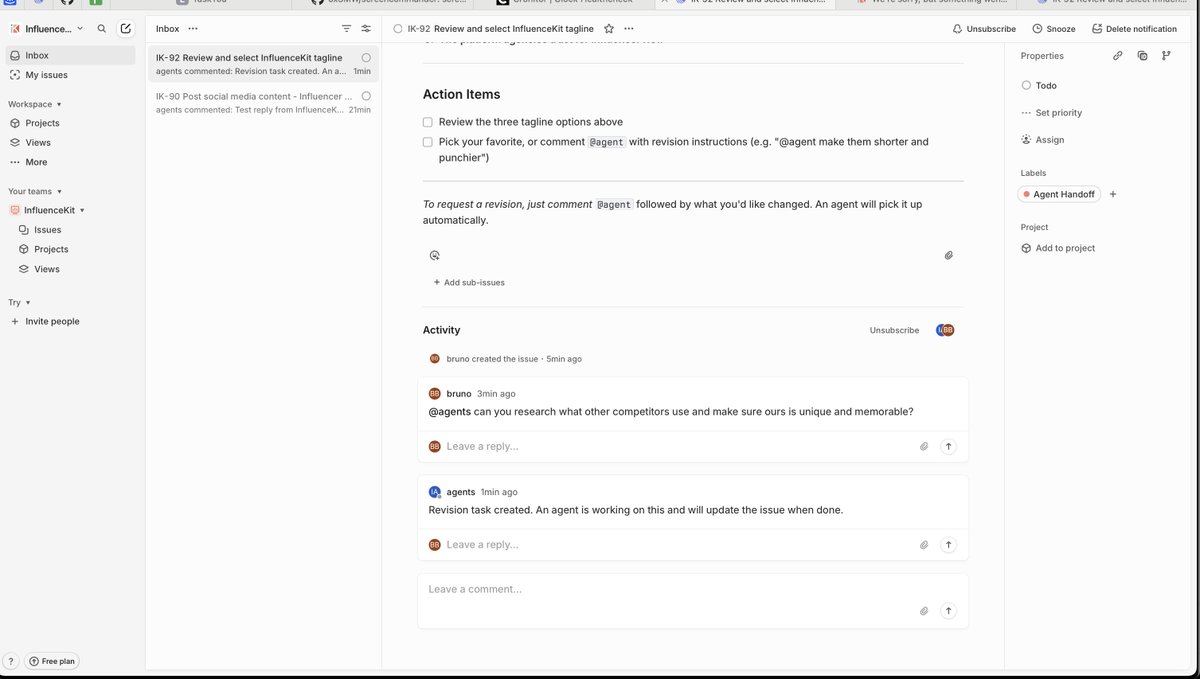
Task: Open More in the sidebar
Action: [70, 162]
